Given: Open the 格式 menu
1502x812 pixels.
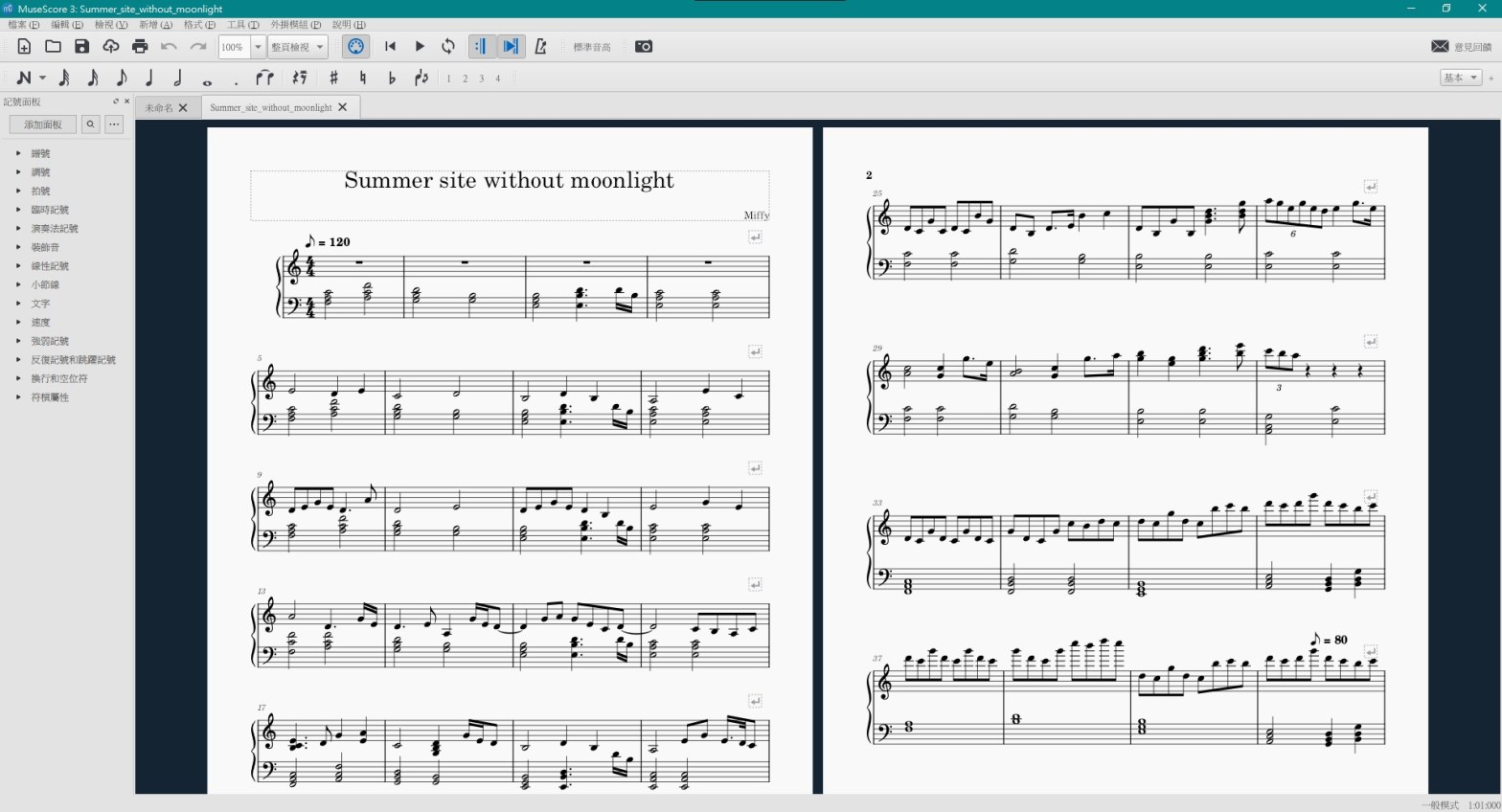Looking at the screenshot, I should click(198, 24).
